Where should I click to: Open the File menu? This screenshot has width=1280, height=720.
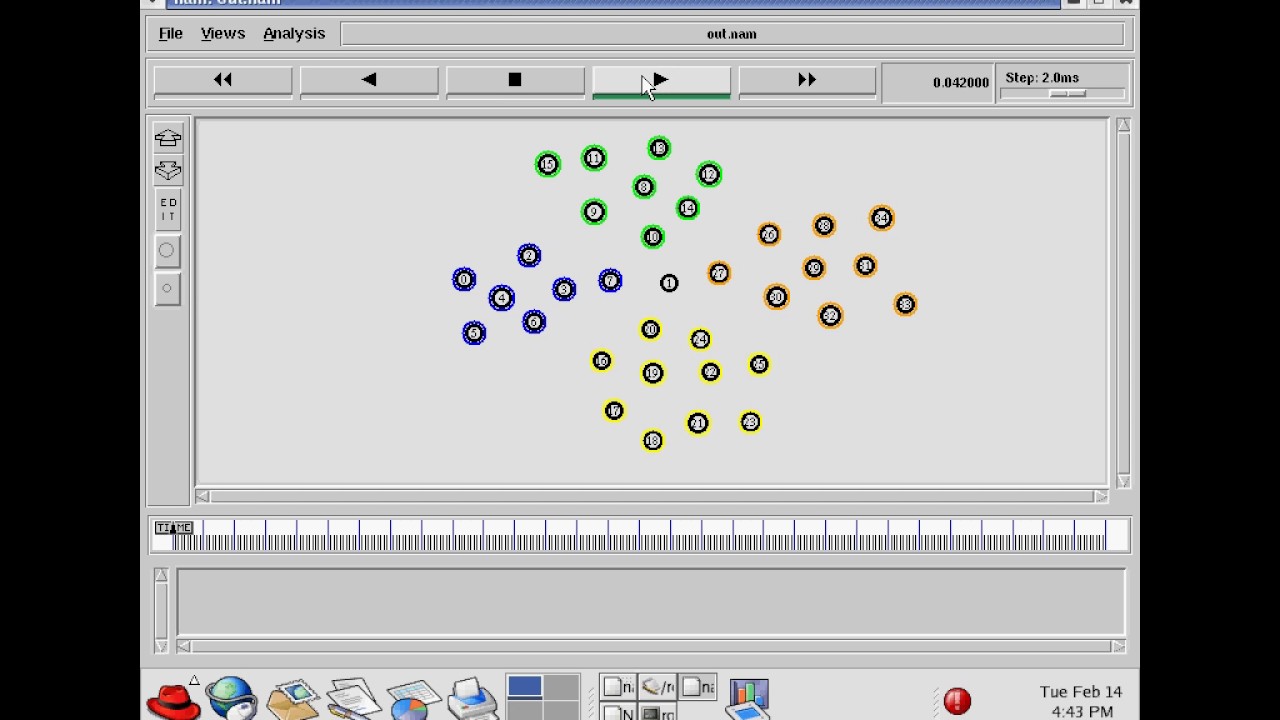point(170,33)
